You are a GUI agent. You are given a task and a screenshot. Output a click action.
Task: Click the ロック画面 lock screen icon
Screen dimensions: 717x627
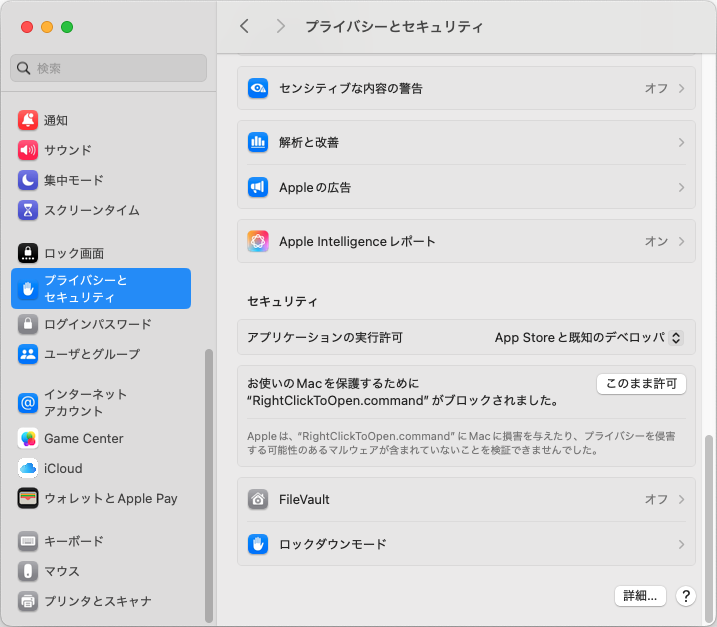point(28,253)
